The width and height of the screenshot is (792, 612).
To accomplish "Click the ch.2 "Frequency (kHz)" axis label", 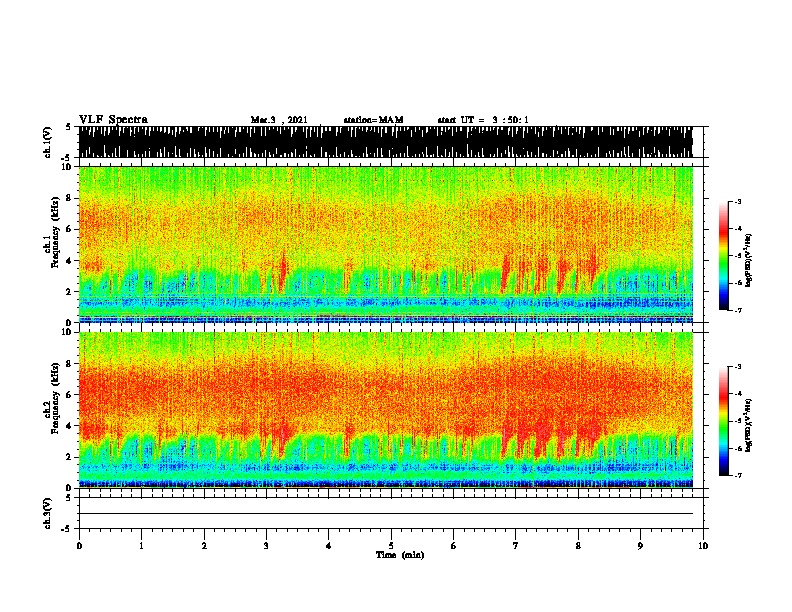I will pyautogui.click(x=55, y=398).
